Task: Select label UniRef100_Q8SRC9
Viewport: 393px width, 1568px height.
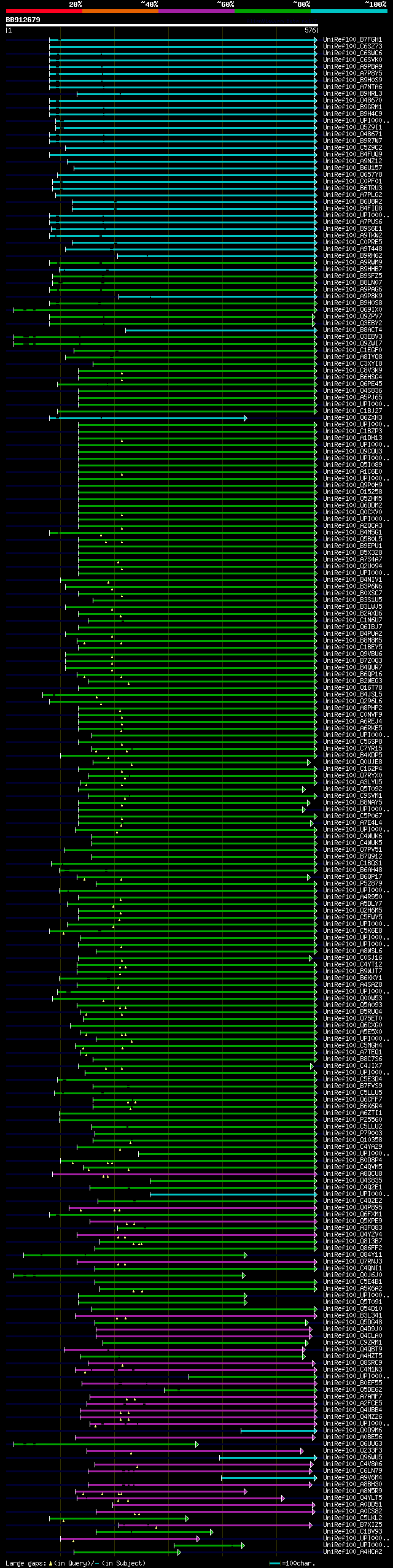Action: [352, 1362]
